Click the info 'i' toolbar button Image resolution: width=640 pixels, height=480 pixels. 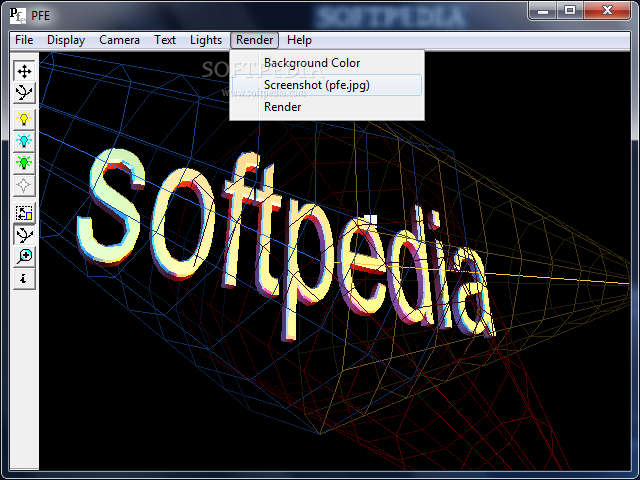[24, 279]
